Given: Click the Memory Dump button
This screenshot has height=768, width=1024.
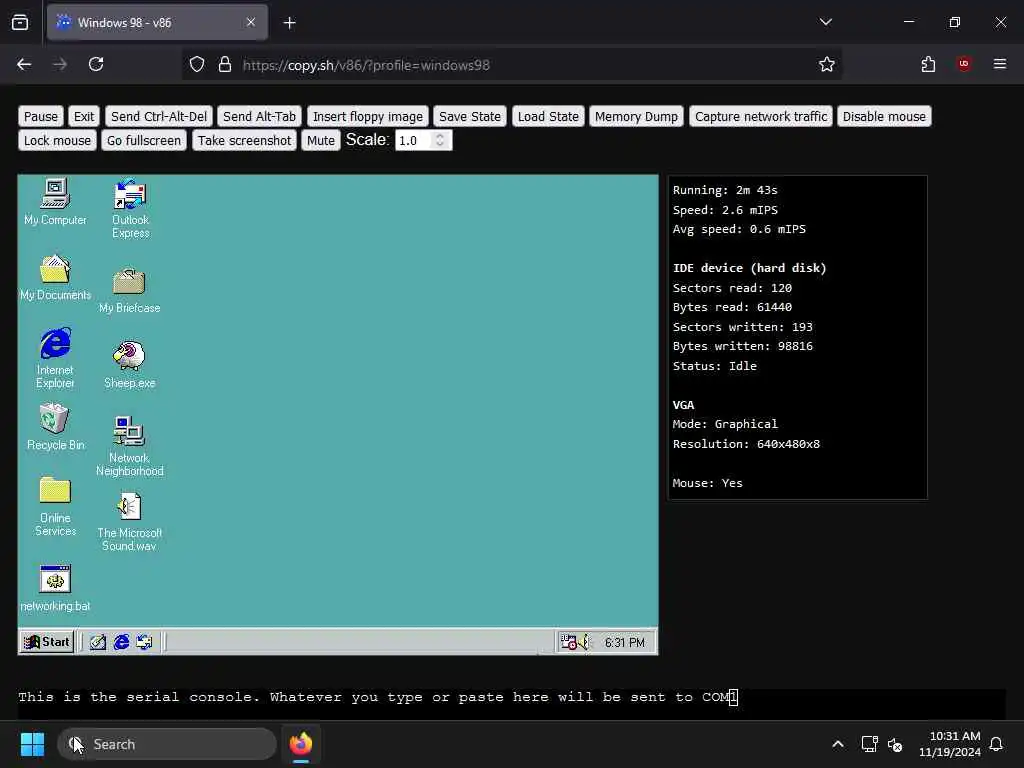Looking at the screenshot, I should pyautogui.click(x=636, y=116).
